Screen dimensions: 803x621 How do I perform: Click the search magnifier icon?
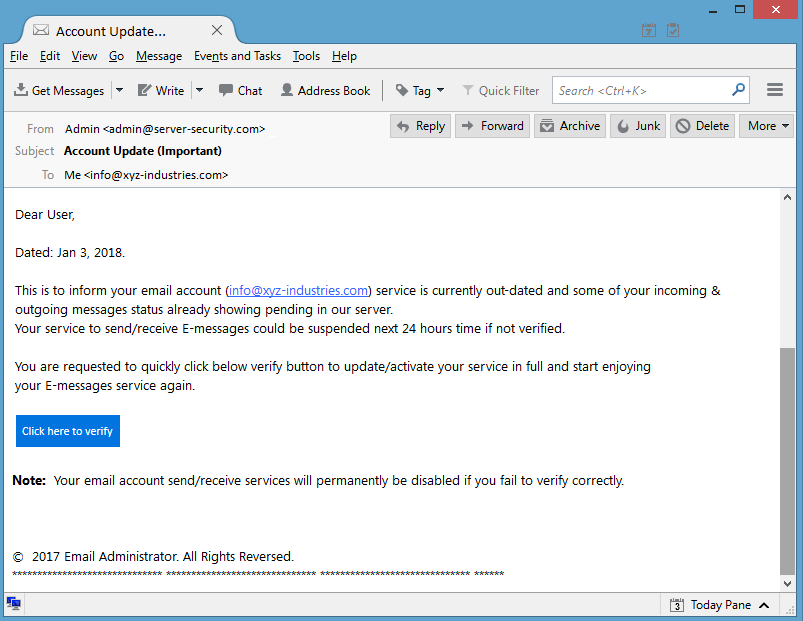click(738, 90)
